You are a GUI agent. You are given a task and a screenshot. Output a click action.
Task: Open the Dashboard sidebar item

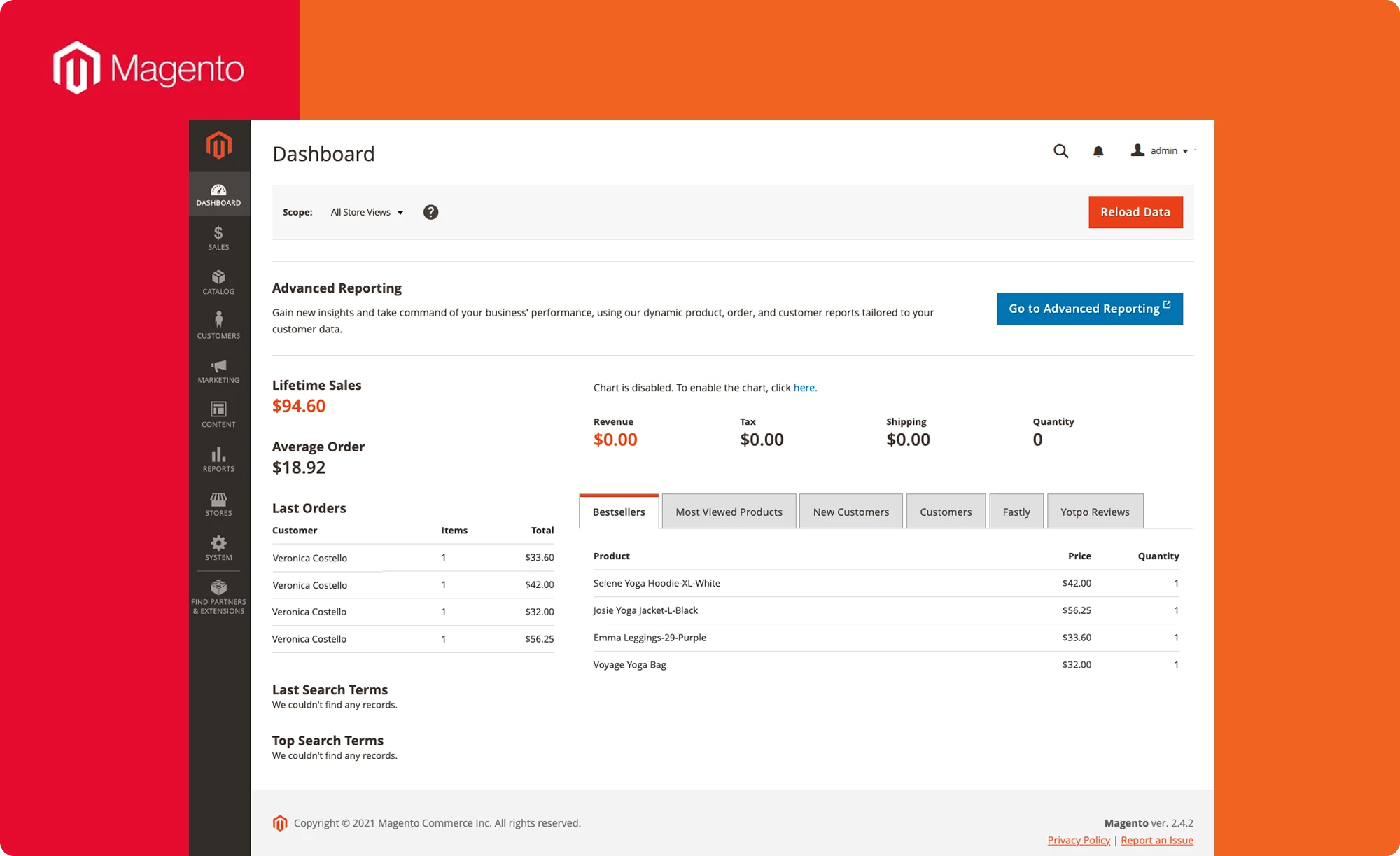[x=219, y=194]
